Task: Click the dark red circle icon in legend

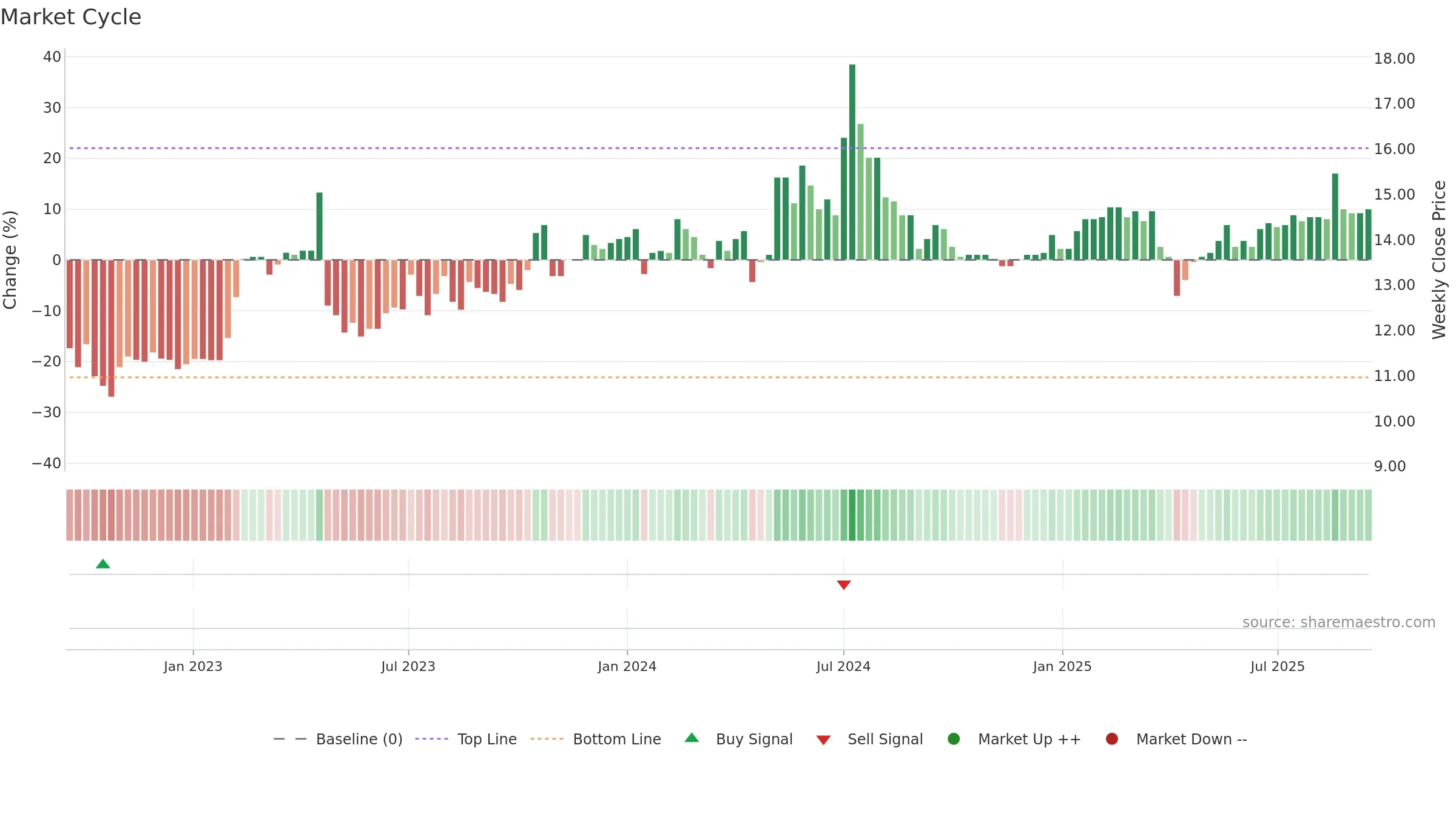Action: 1112,739
